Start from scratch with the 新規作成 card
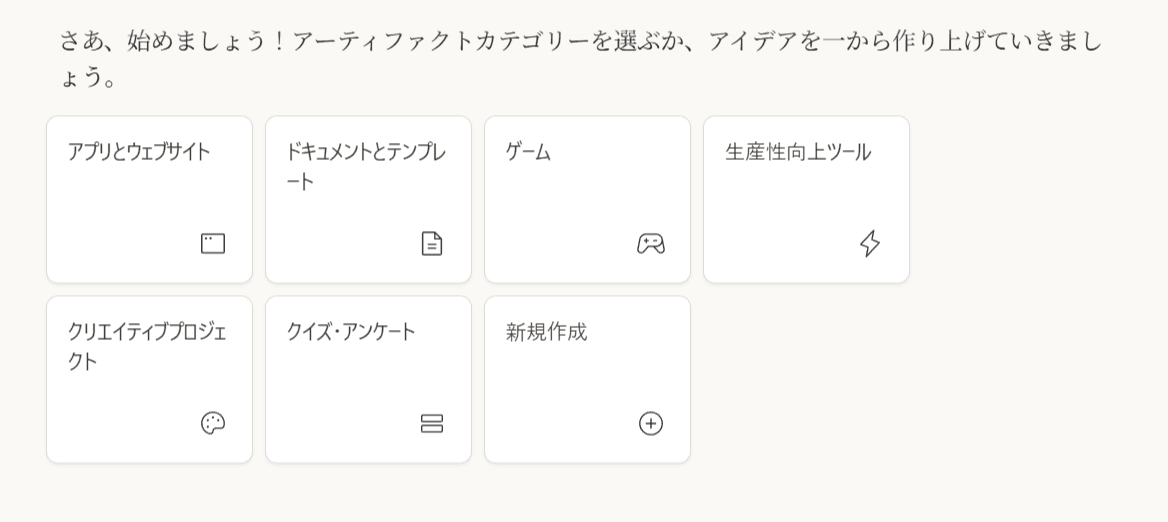Viewport: 1168px width, 522px height. (x=587, y=380)
